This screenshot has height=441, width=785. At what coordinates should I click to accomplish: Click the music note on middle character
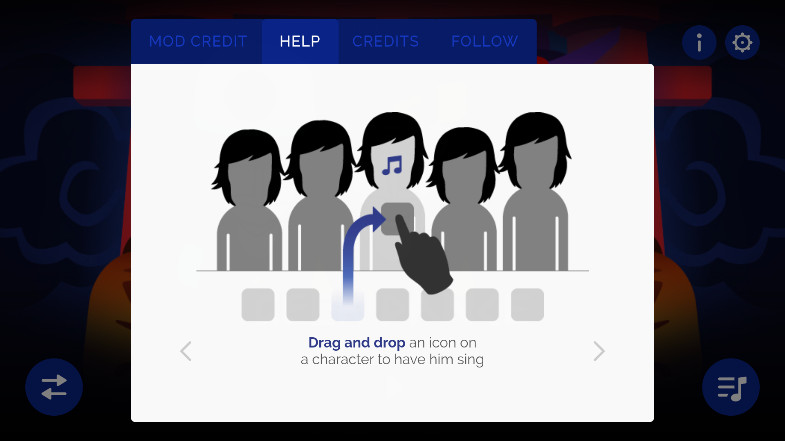click(x=392, y=165)
